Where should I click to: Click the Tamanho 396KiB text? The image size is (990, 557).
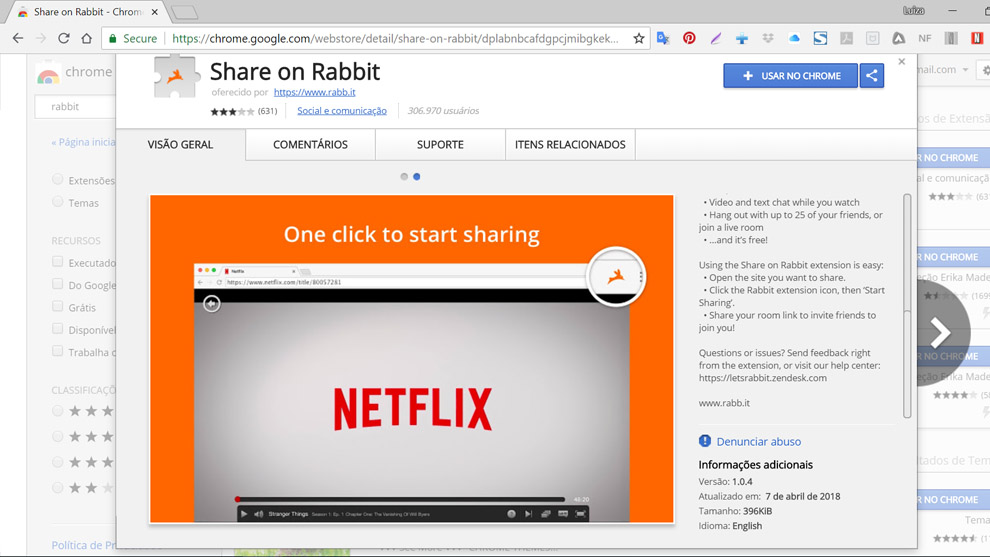click(x=735, y=511)
